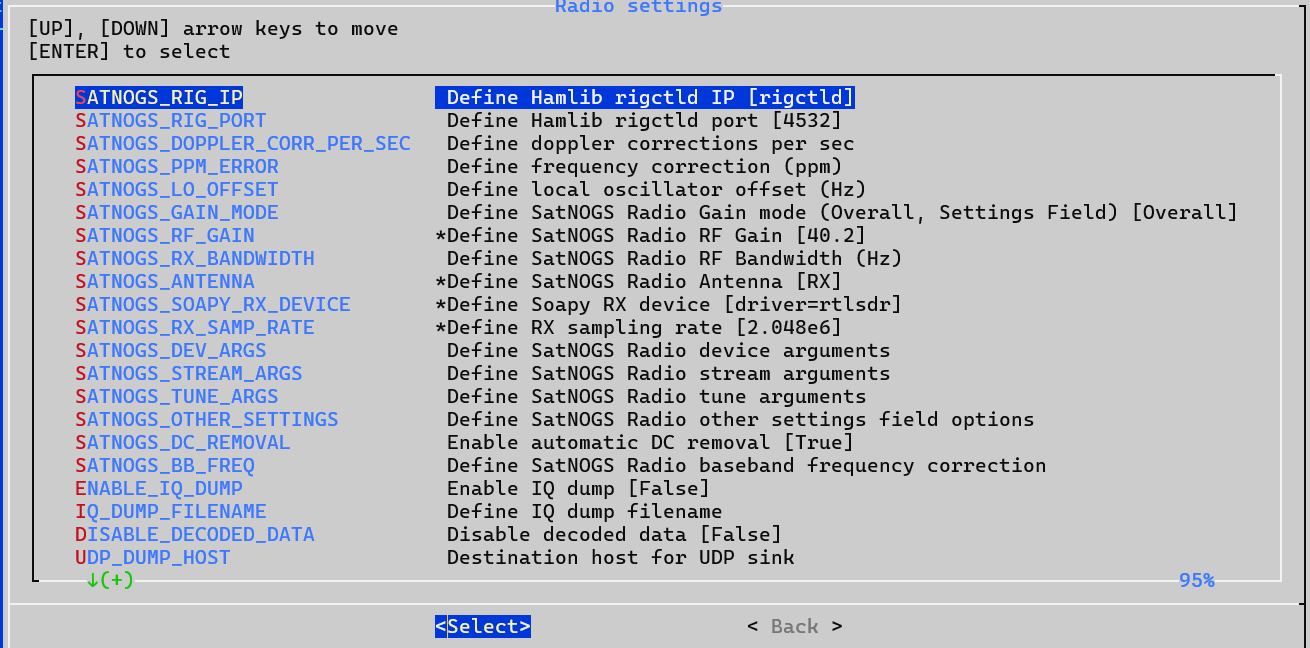Select the SATNOGS_RIG_IP menu entry
Viewport: 1310px width, 648px height.
pos(159,98)
